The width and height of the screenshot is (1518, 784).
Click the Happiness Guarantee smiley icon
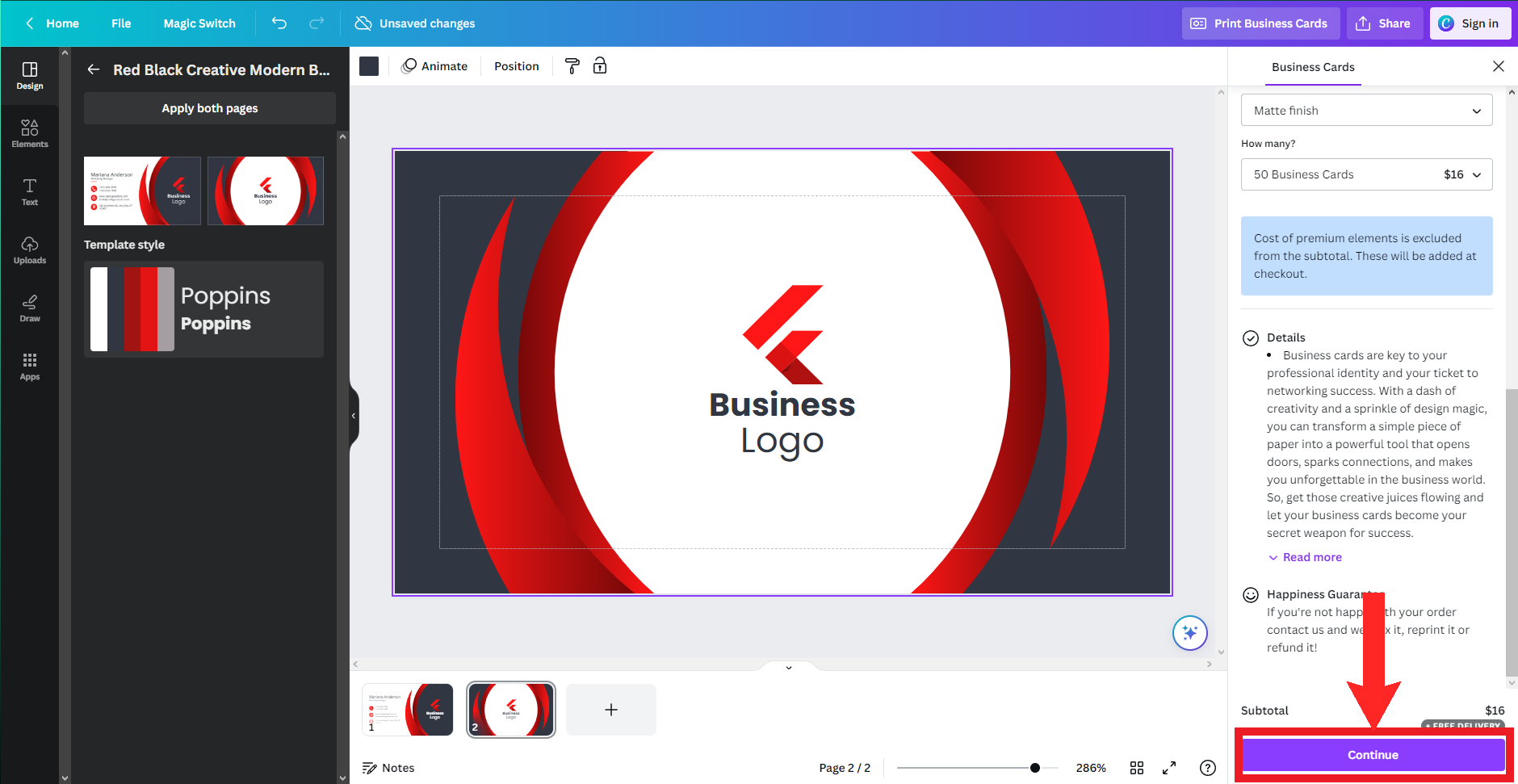pos(1251,595)
